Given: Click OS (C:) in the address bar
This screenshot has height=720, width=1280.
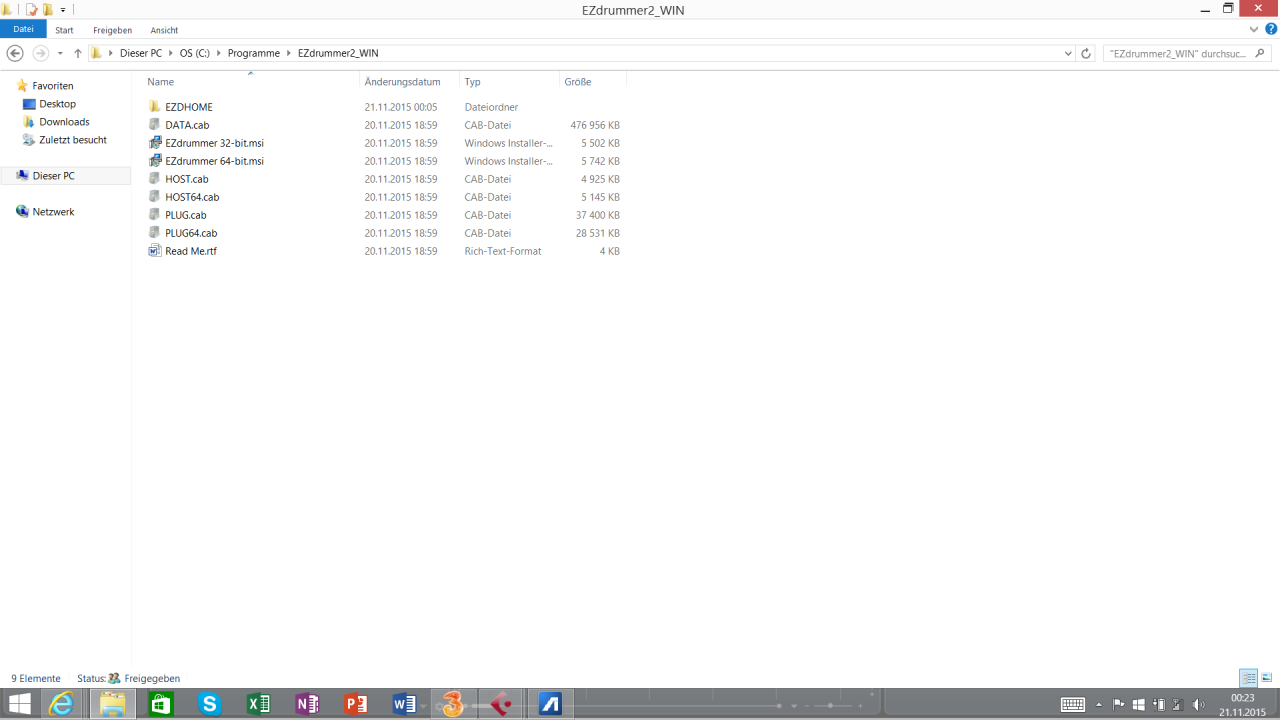Looking at the screenshot, I should 194,53.
